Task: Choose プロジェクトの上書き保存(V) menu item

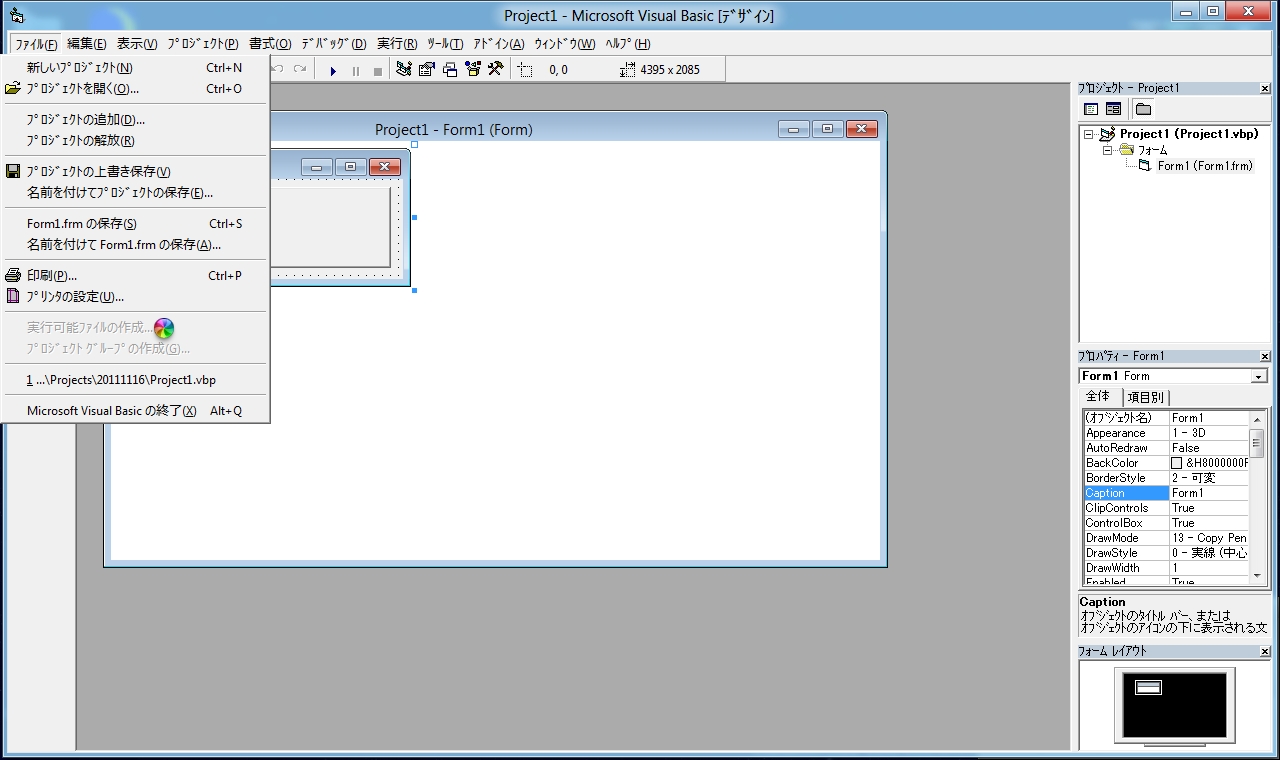Action: pos(135,172)
